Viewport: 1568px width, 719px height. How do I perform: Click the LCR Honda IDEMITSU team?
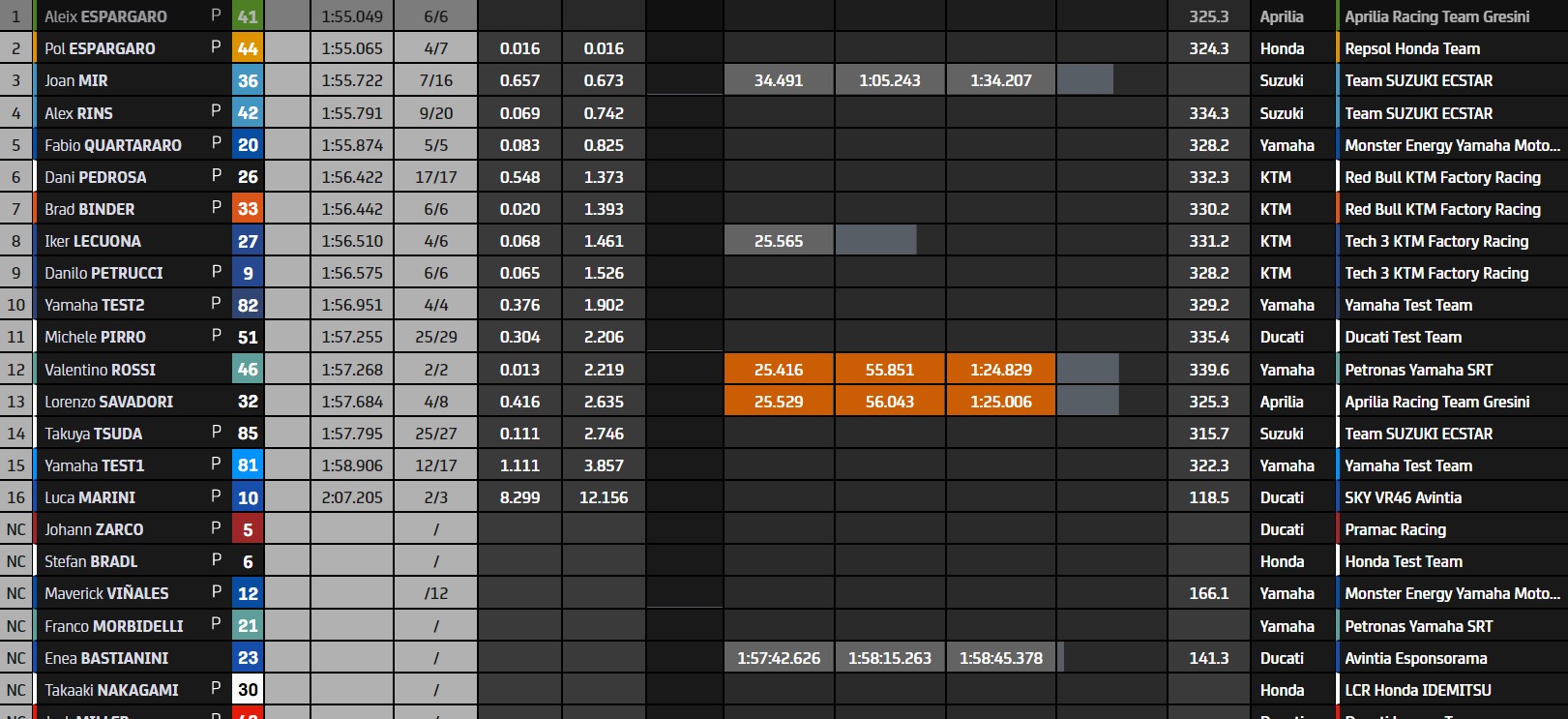(x=1418, y=690)
